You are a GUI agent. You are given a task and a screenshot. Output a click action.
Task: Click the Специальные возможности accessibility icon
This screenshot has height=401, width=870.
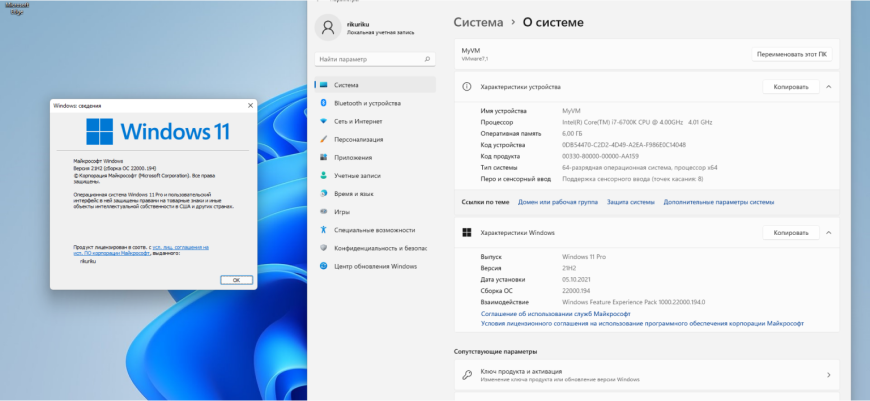click(323, 230)
